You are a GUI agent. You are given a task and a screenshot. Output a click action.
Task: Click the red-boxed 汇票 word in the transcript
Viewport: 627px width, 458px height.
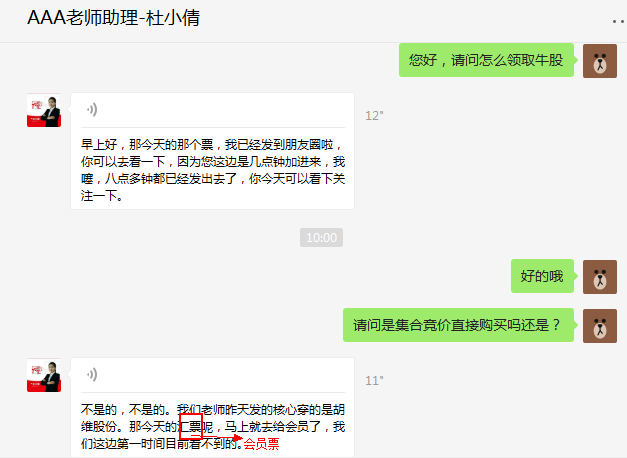click(191, 426)
